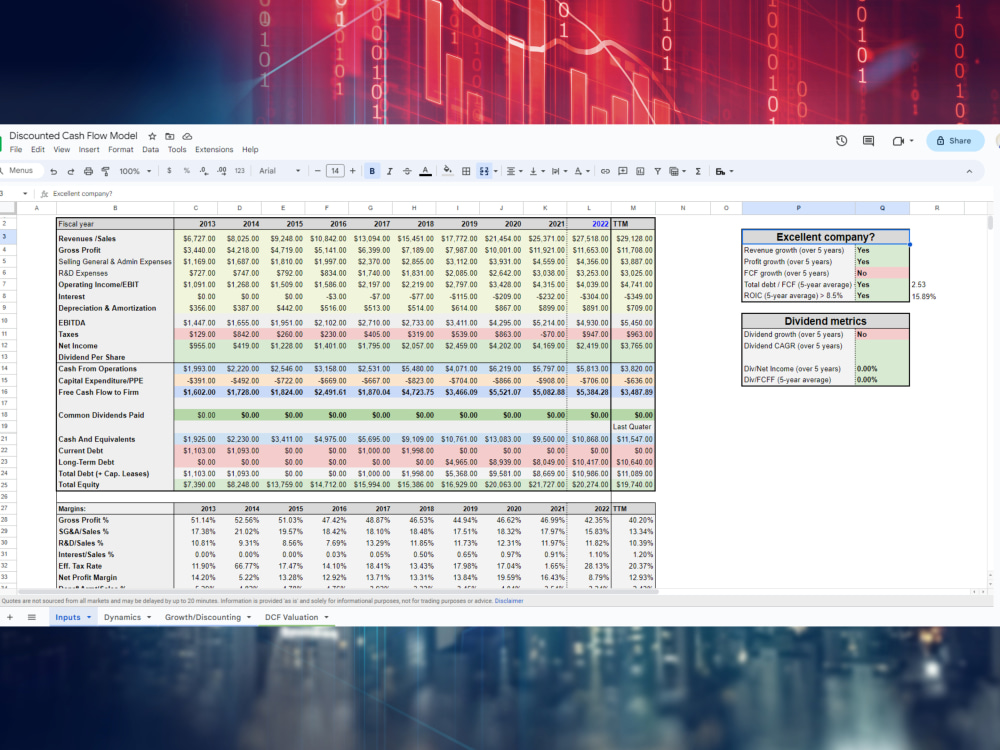The height and width of the screenshot is (750, 1000).
Task: Create a filter
Action: pos(658,171)
